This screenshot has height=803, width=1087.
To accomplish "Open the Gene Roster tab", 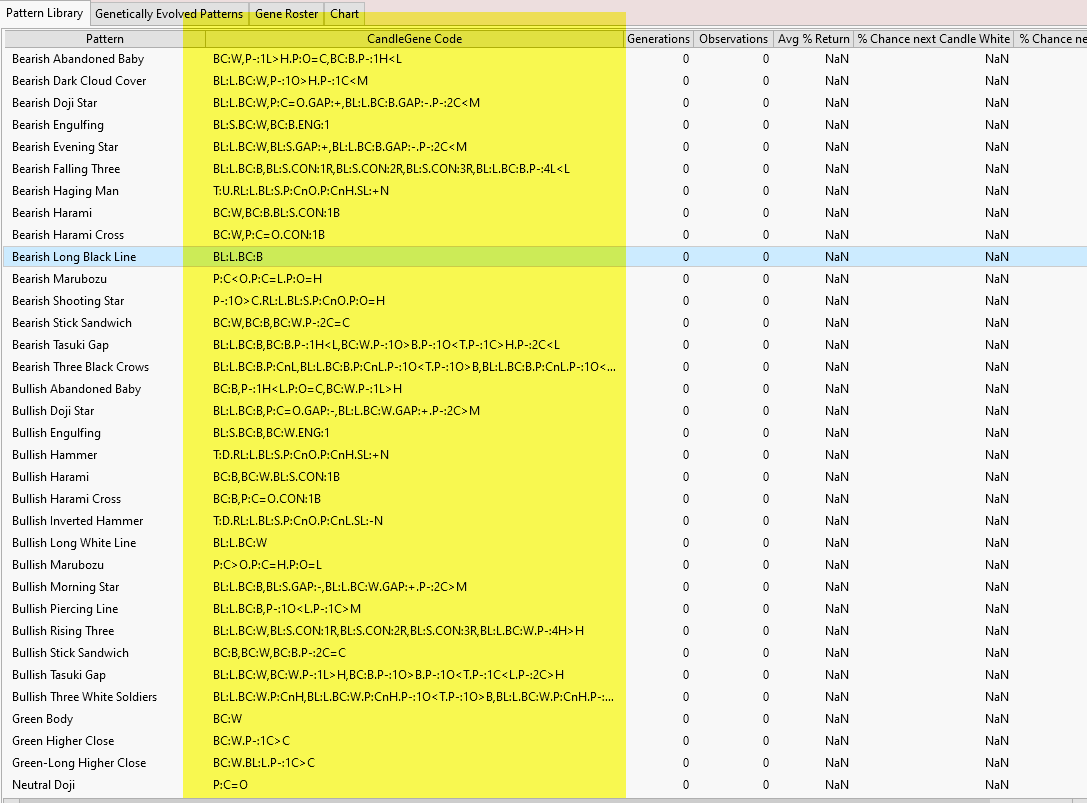I will coord(286,14).
